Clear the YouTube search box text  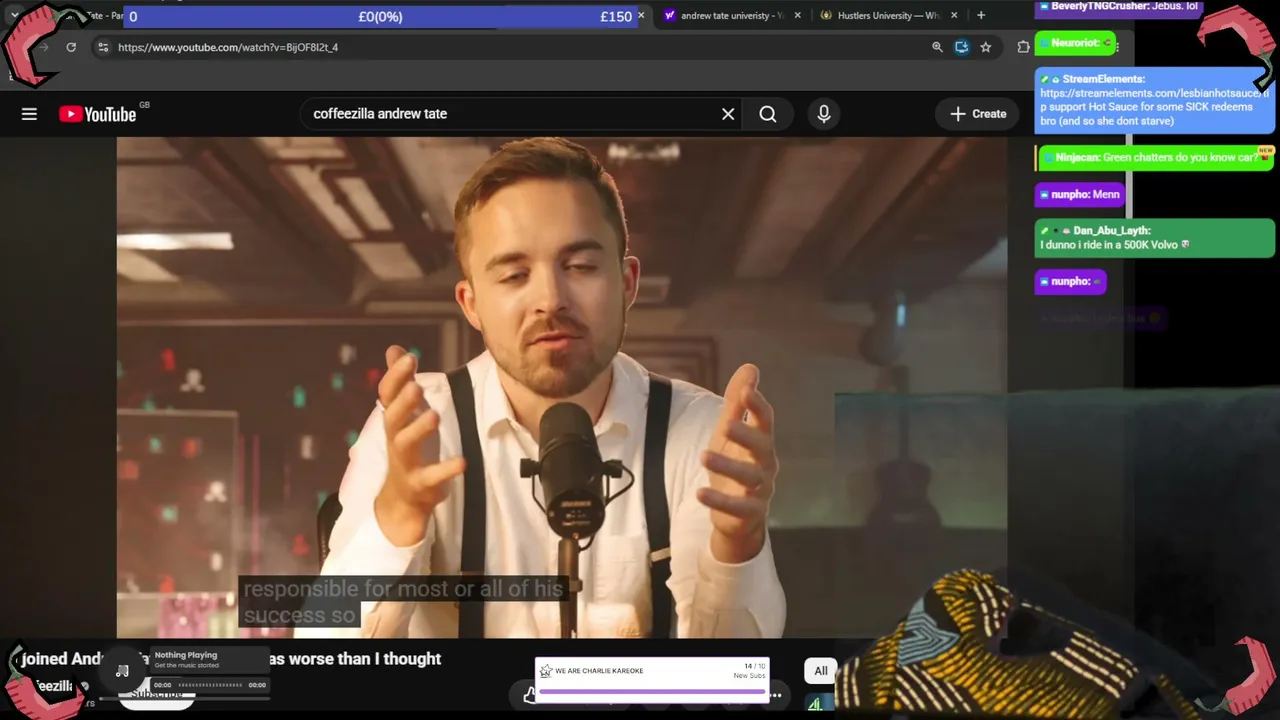click(728, 114)
